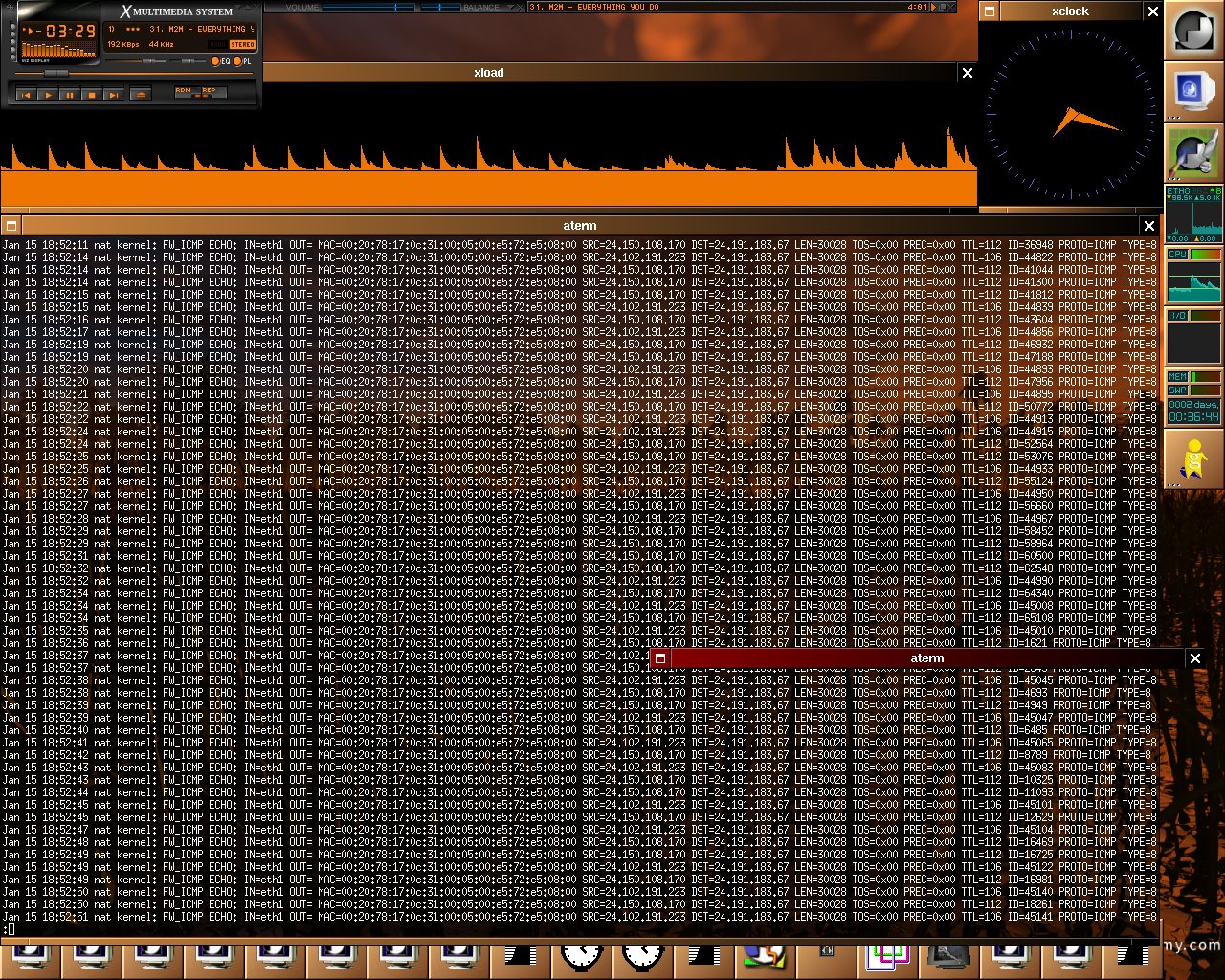Click the XMMS song seek bar
This screenshot has width=1225, height=980.
click(x=134, y=75)
